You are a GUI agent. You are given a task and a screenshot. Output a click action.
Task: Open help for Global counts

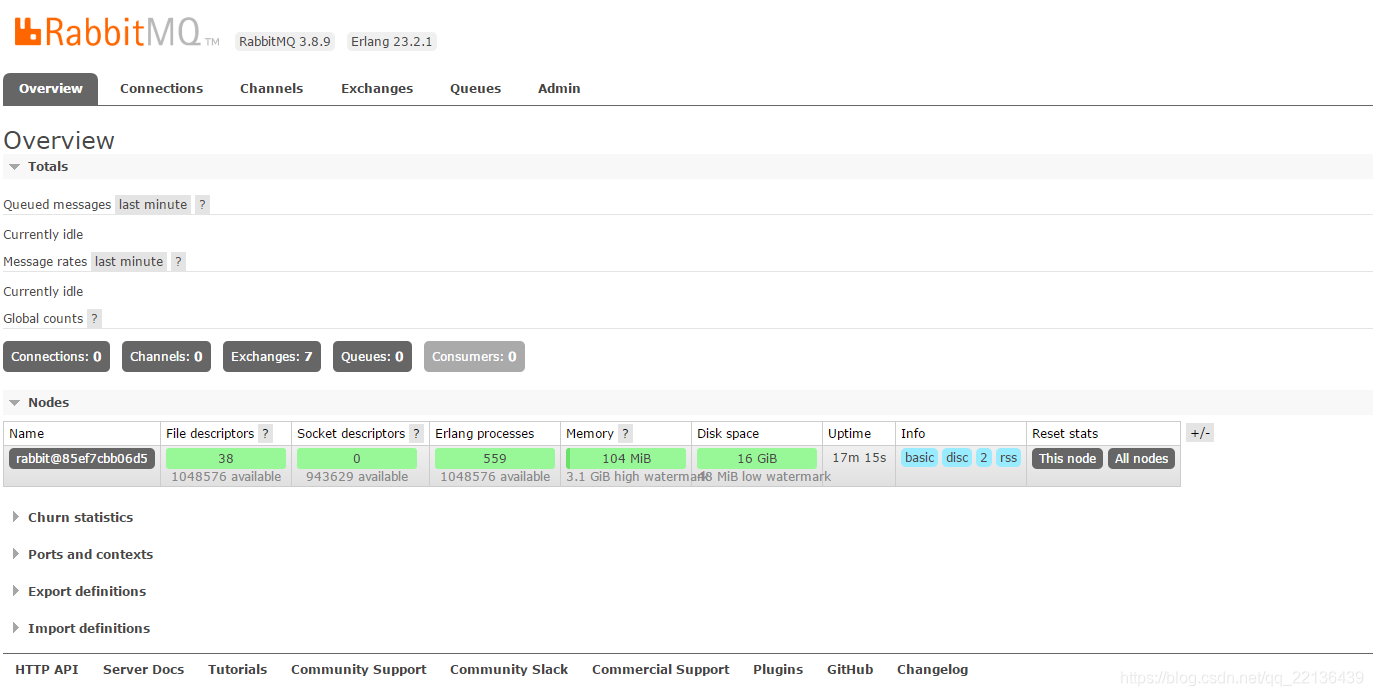(x=94, y=318)
